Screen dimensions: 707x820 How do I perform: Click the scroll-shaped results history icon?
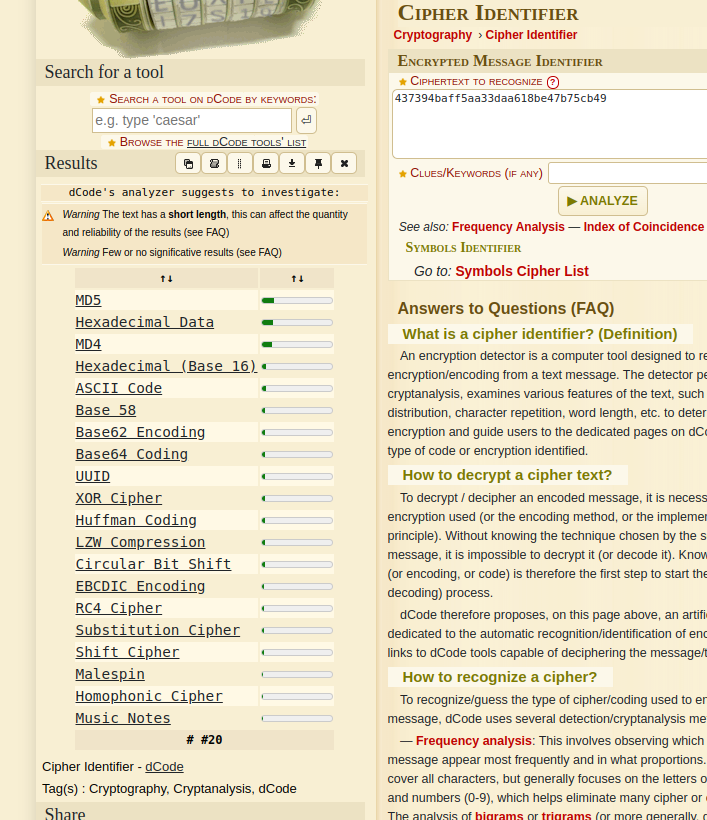tap(214, 164)
